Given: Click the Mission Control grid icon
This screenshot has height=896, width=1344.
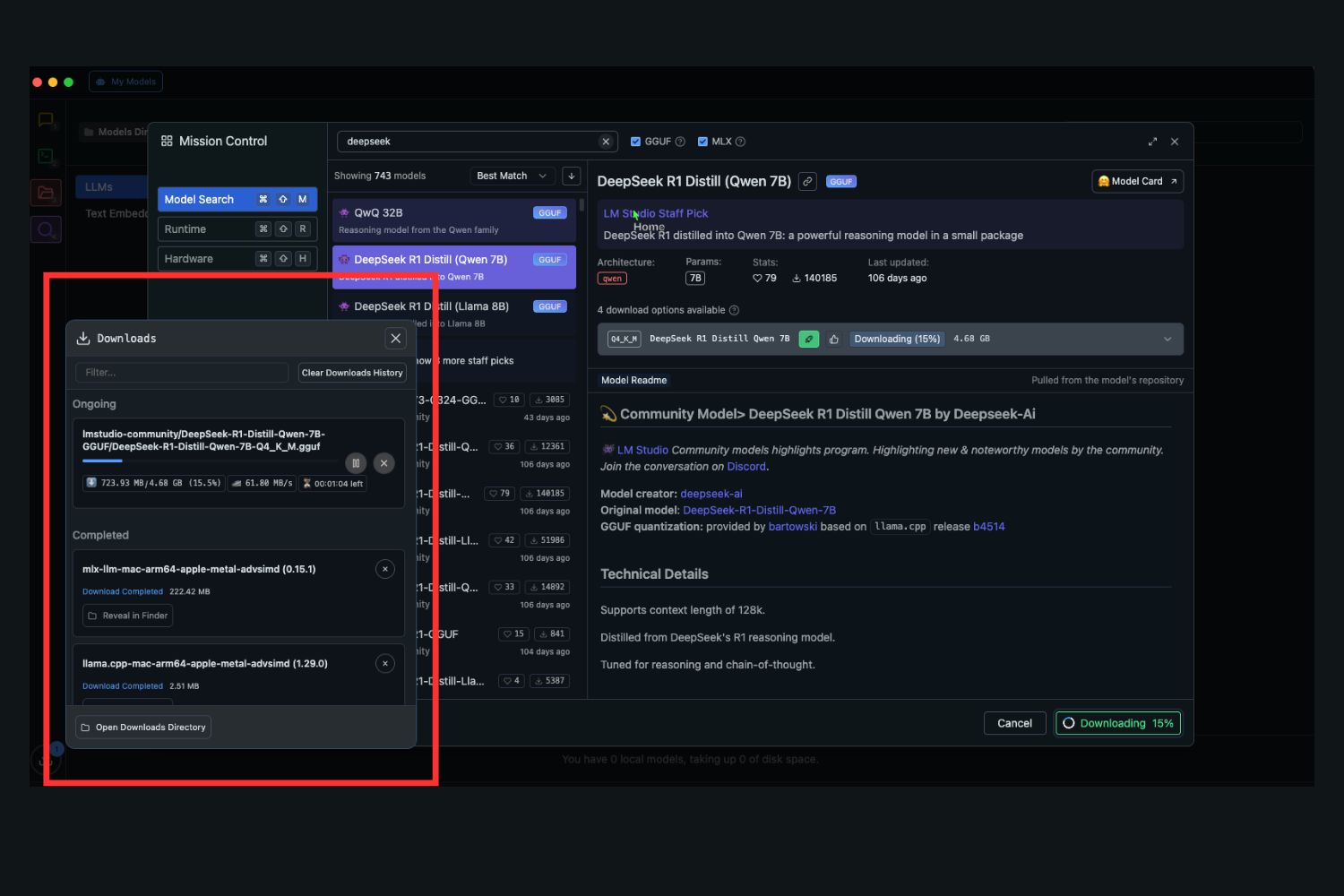Looking at the screenshot, I should point(167,141).
